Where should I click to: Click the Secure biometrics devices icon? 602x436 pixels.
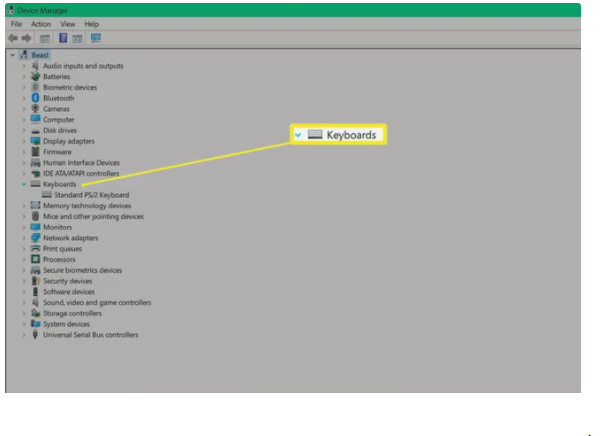(35, 270)
